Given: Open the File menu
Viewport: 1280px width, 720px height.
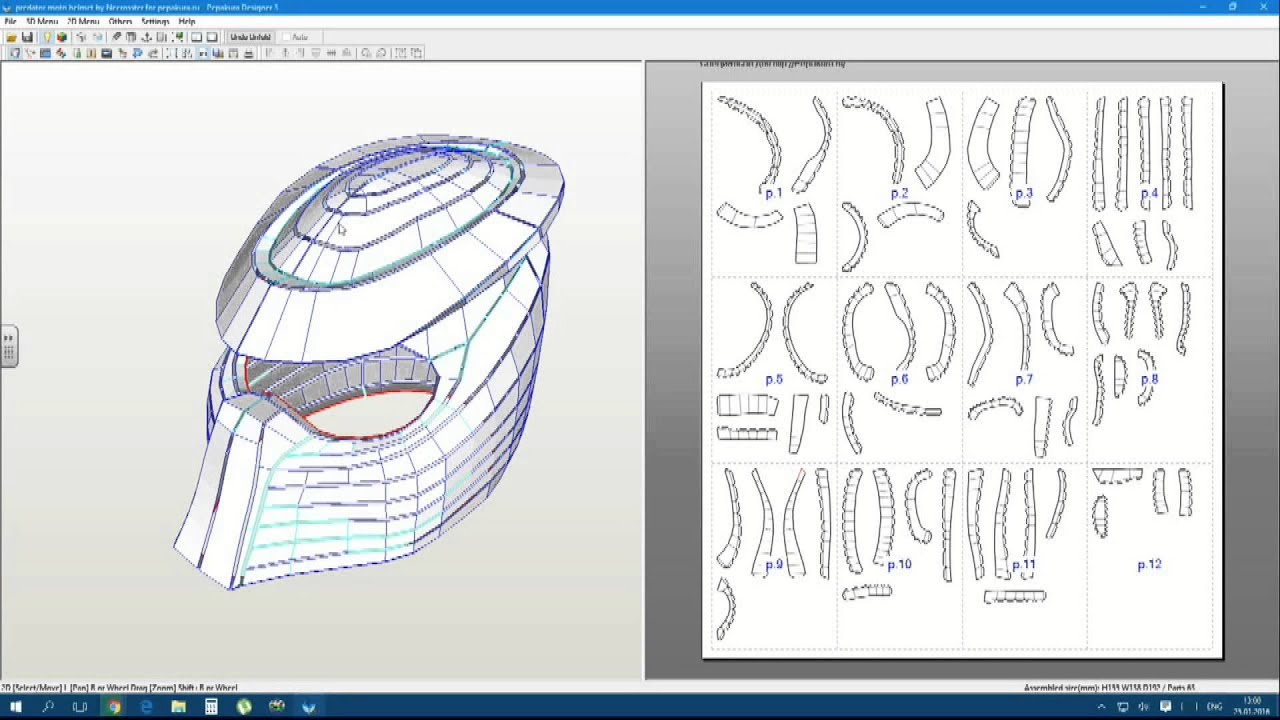Looking at the screenshot, I should click(x=10, y=21).
